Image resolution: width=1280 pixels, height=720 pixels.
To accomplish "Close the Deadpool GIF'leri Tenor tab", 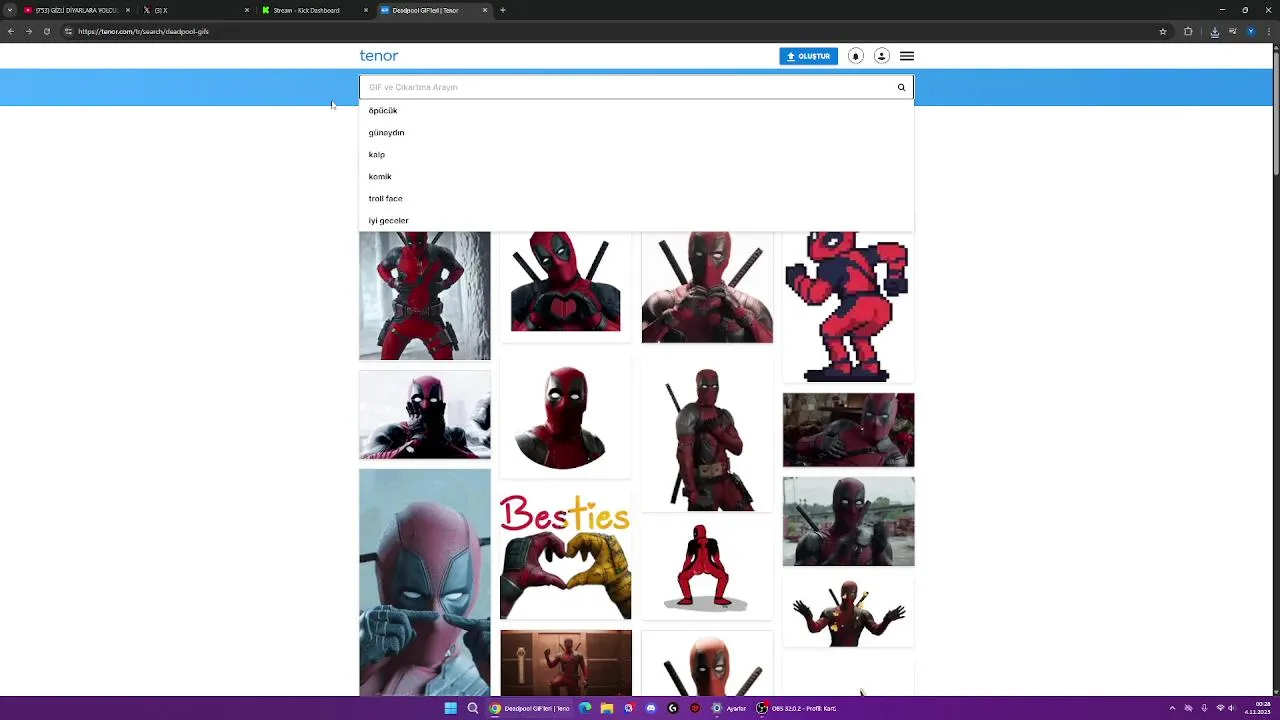I will (x=485, y=10).
